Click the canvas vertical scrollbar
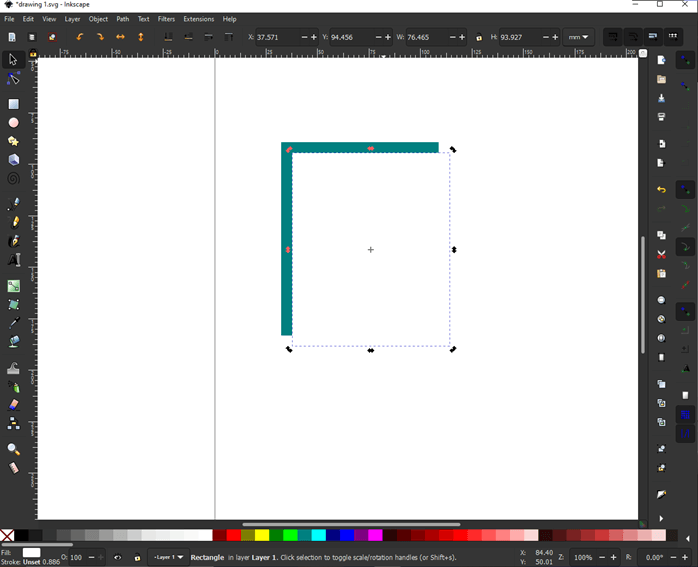The width and height of the screenshot is (698, 567). pyautogui.click(x=643, y=295)
